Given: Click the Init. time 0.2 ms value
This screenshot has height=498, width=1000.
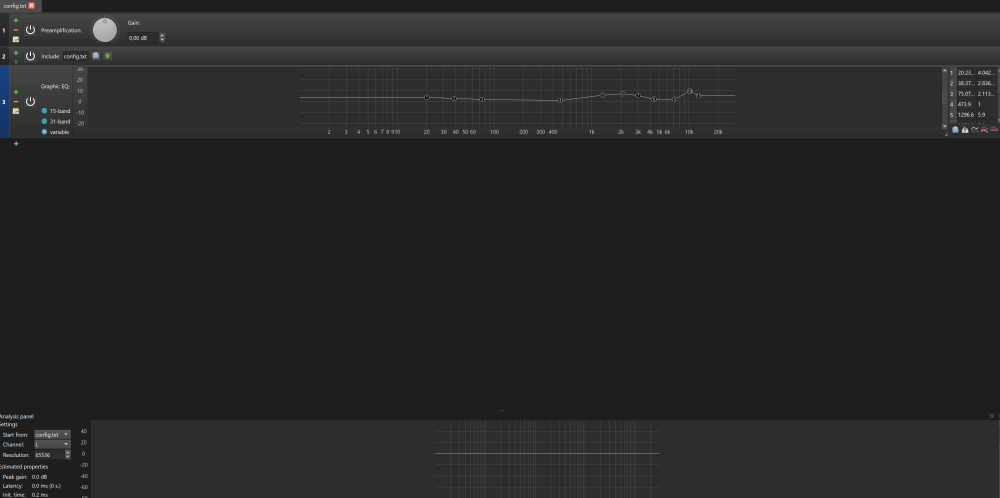Looking at the screenshot, I should click(x=39, y=495).
